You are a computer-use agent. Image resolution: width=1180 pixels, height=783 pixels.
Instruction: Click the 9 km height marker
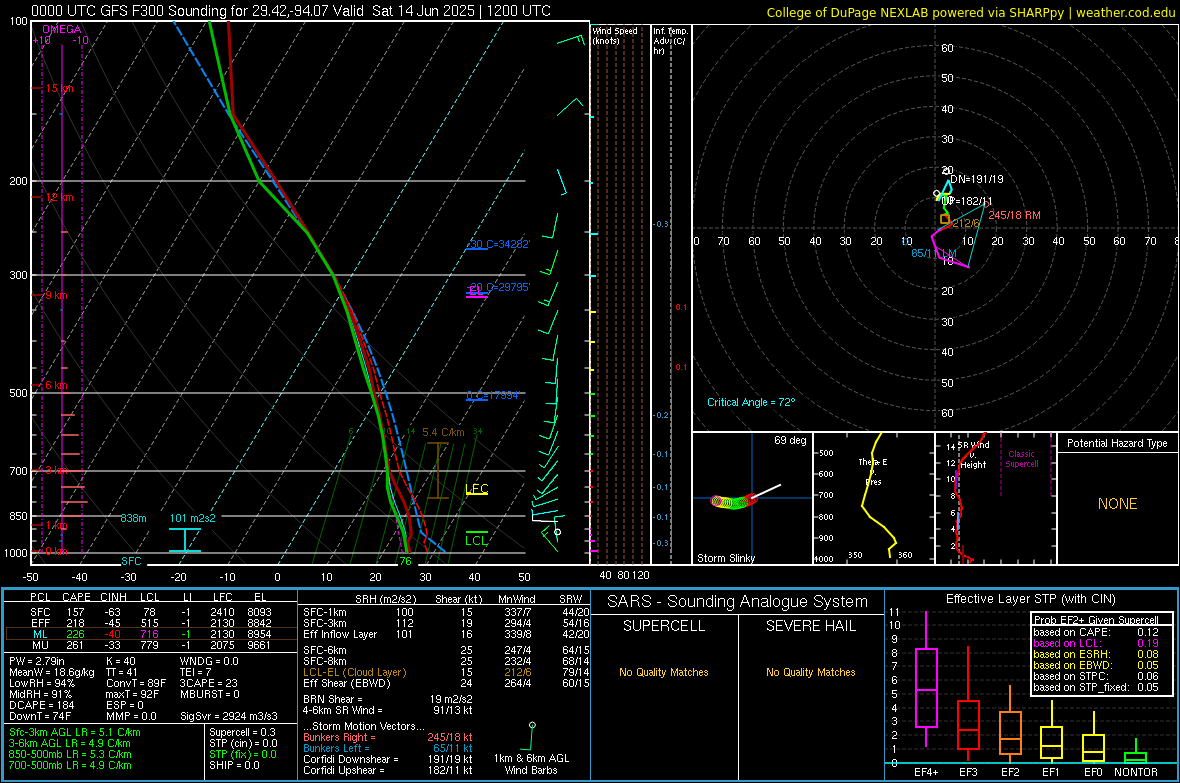56,295
